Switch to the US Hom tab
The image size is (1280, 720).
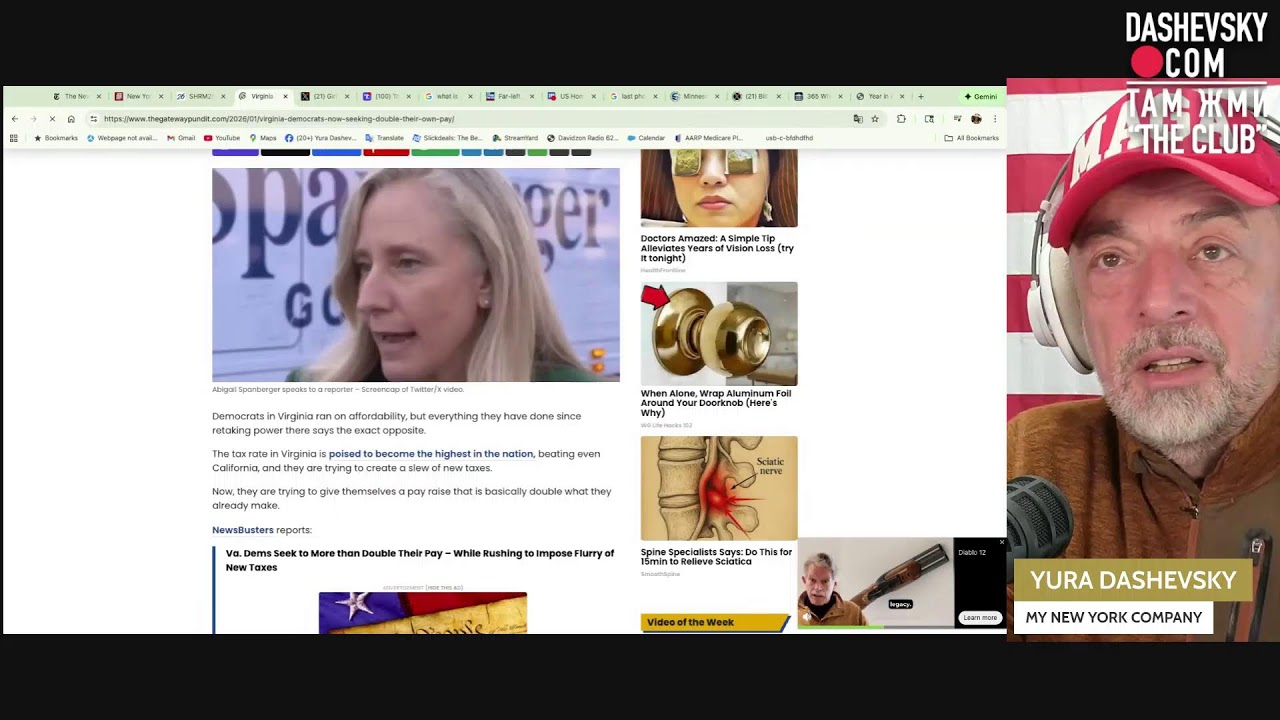573,97
